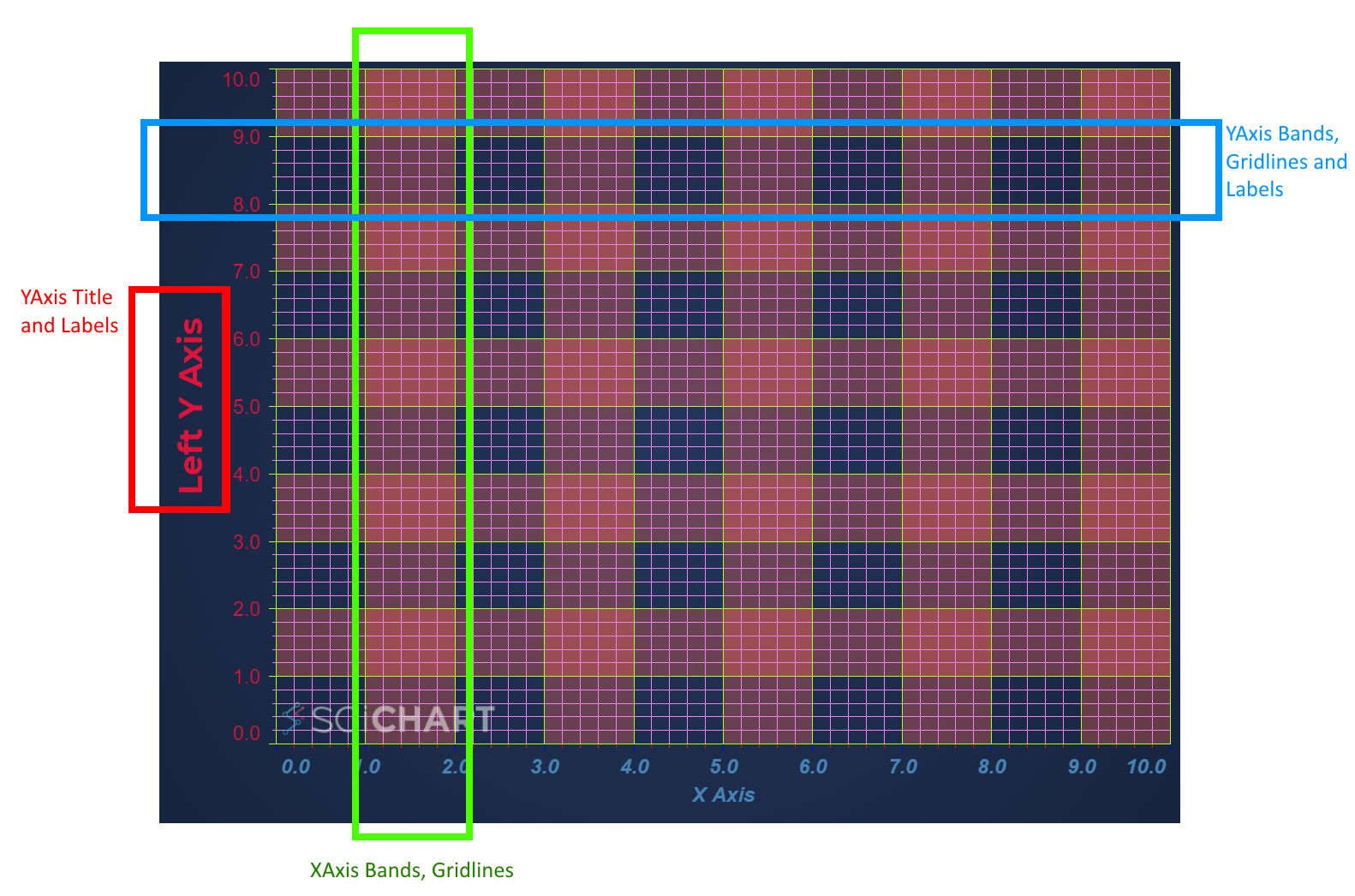Screen dimensions: 1355x896
Task: Click the 'Left Y Axis' title
Action: tap(190, 405)
